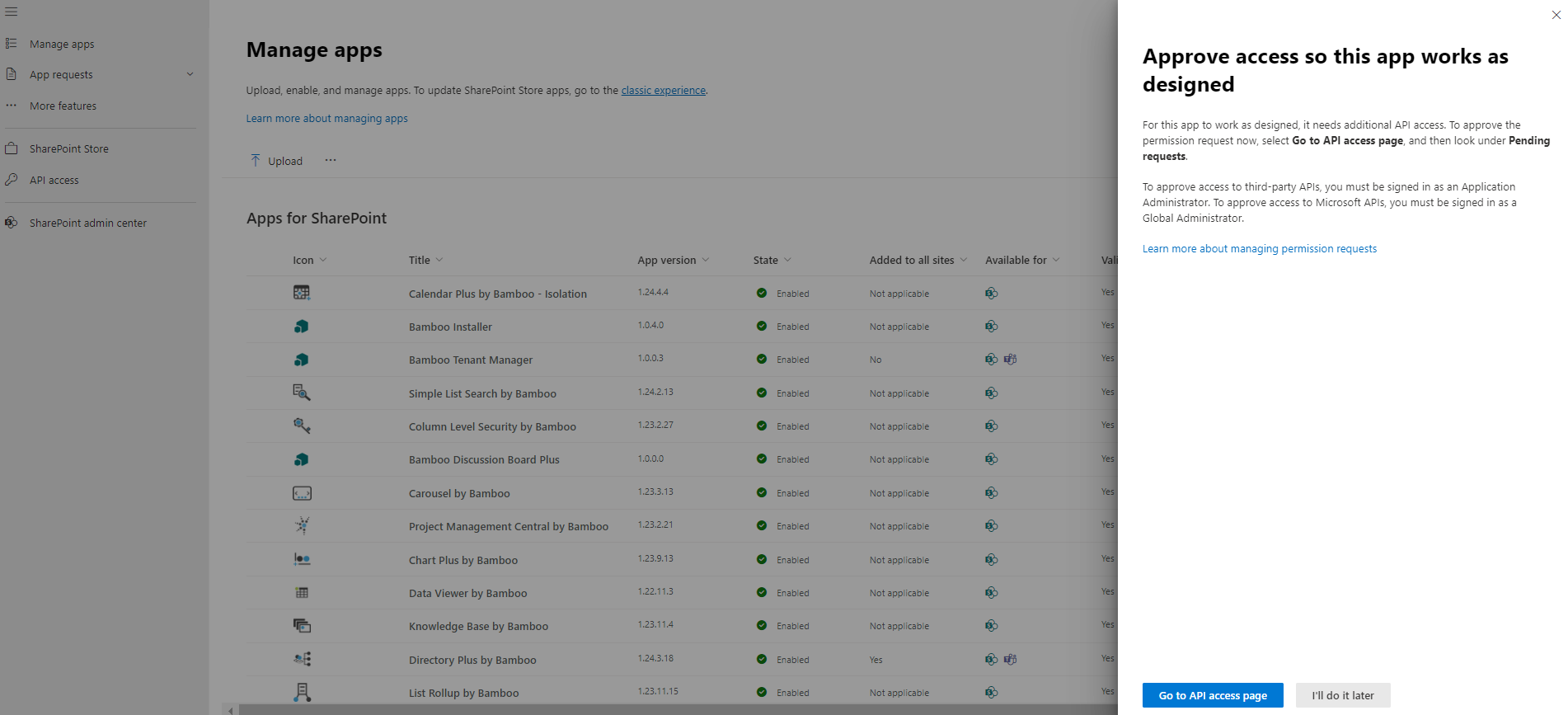
Task: Click the Directory Plus app icon
Action: (302, 659)
